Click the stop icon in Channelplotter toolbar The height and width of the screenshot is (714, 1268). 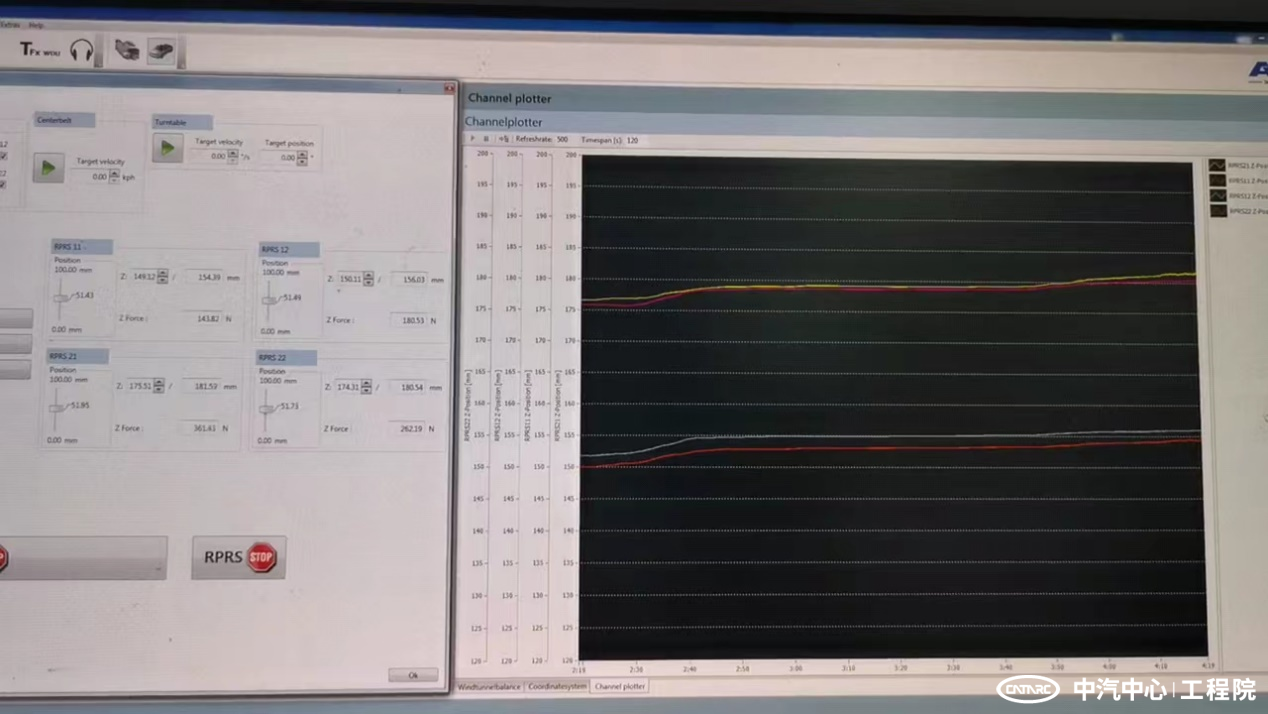(x=486, y=140)
